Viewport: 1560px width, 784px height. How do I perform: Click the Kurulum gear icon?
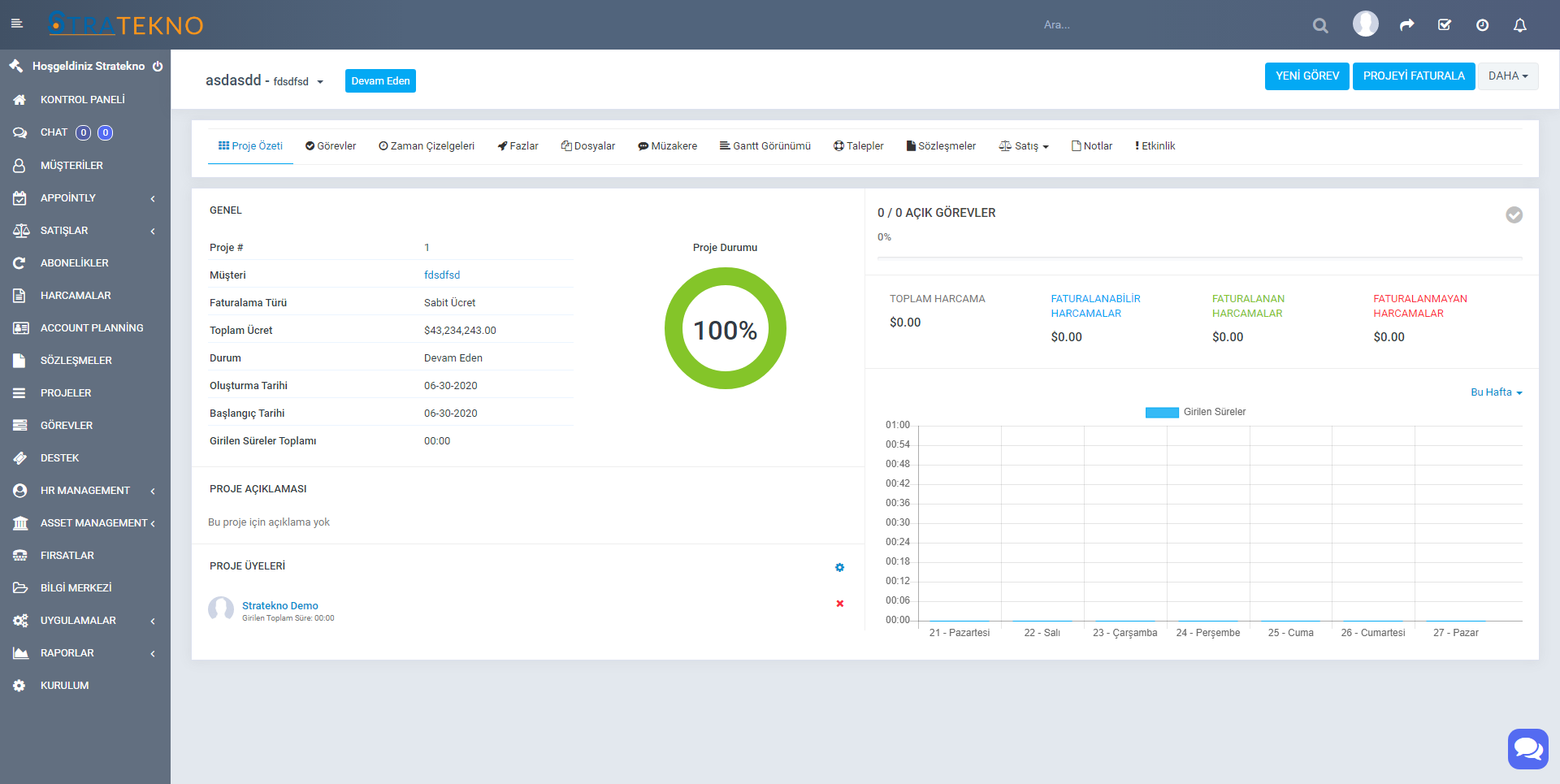[x=19, y=686]
